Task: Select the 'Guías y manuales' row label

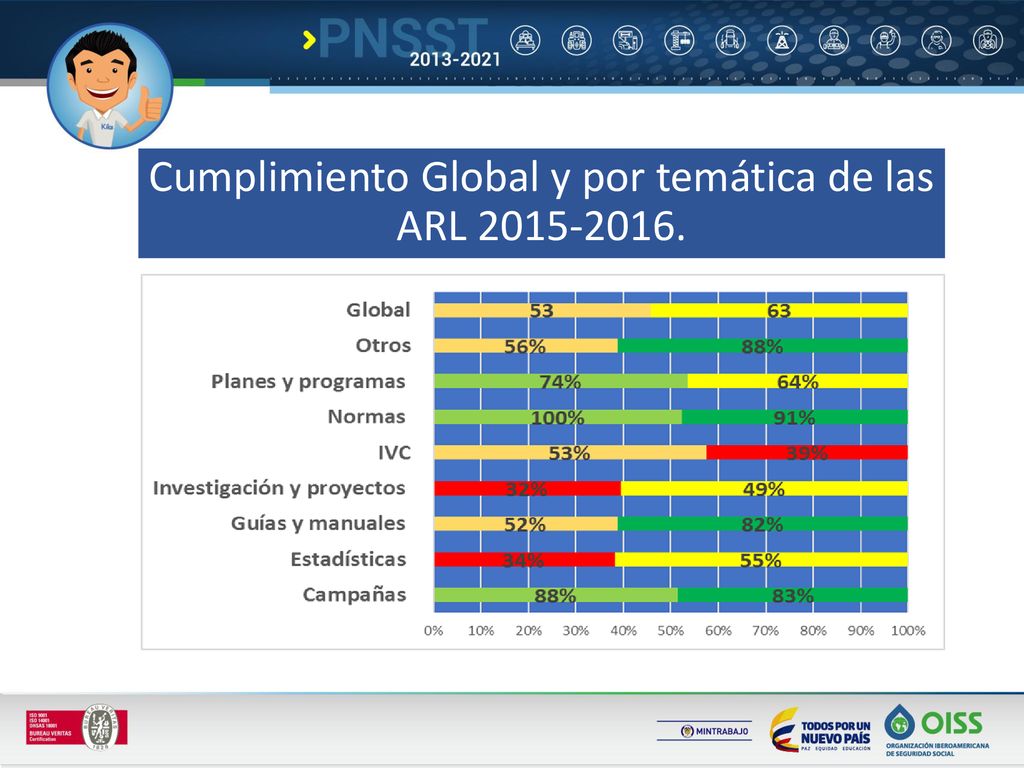Action: coord(318,524)
